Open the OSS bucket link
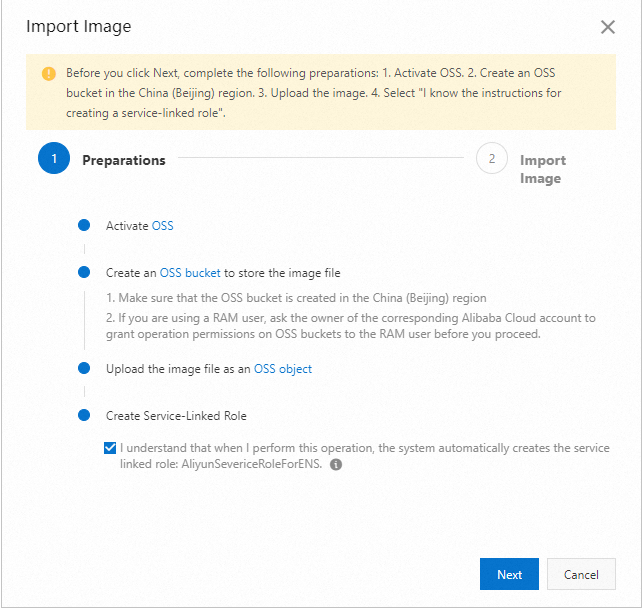Image resolution: width=642 pixels, height=608 pixels. pyautogui.click(x=190, y=272)
